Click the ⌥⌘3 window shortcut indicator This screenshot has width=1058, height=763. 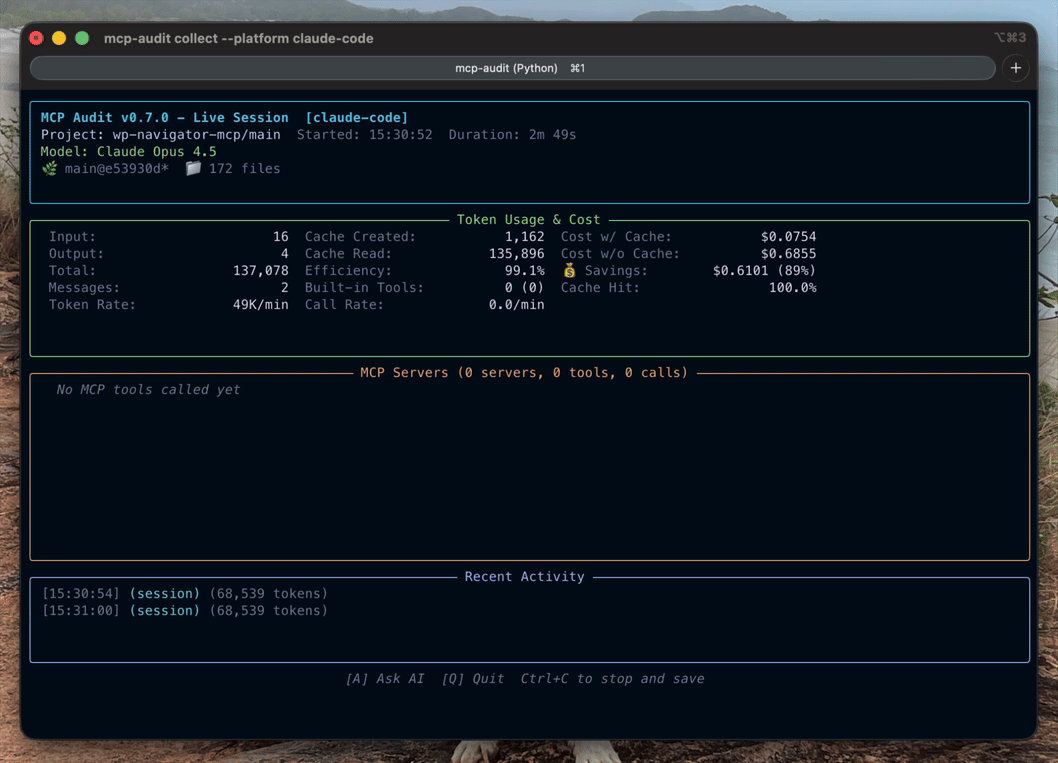1010,38
